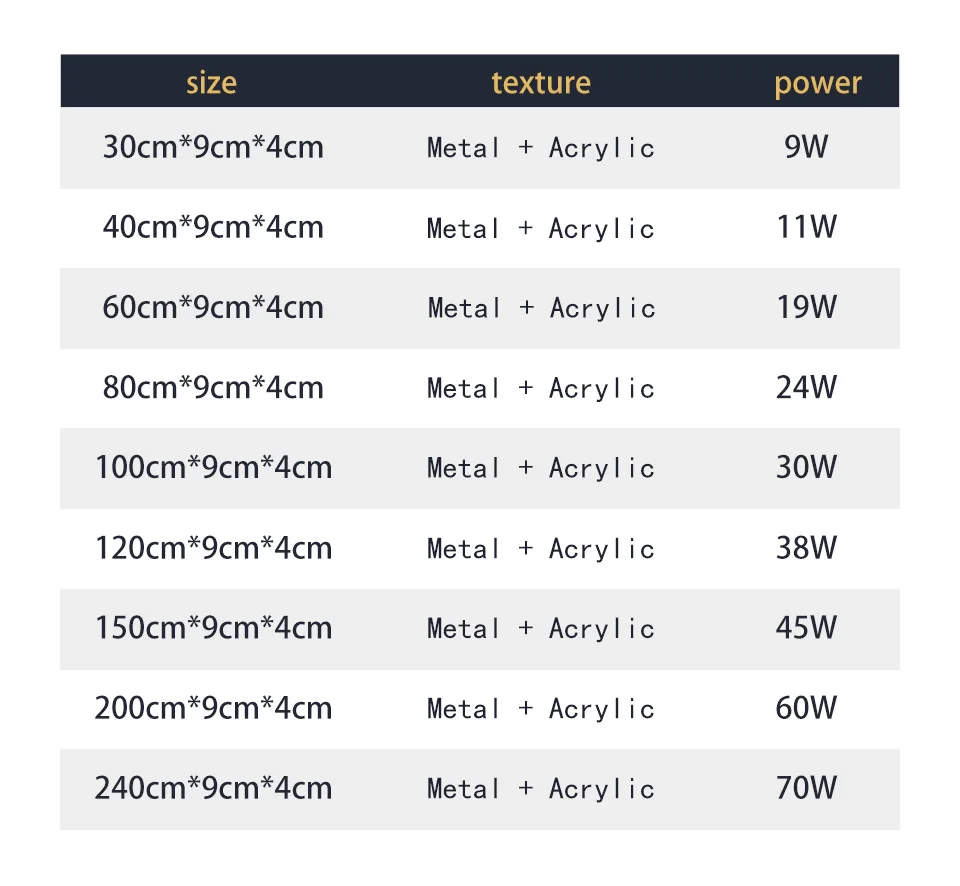Click the 38W power value
Screen dimensions: 960x886
tap(806, 547)
